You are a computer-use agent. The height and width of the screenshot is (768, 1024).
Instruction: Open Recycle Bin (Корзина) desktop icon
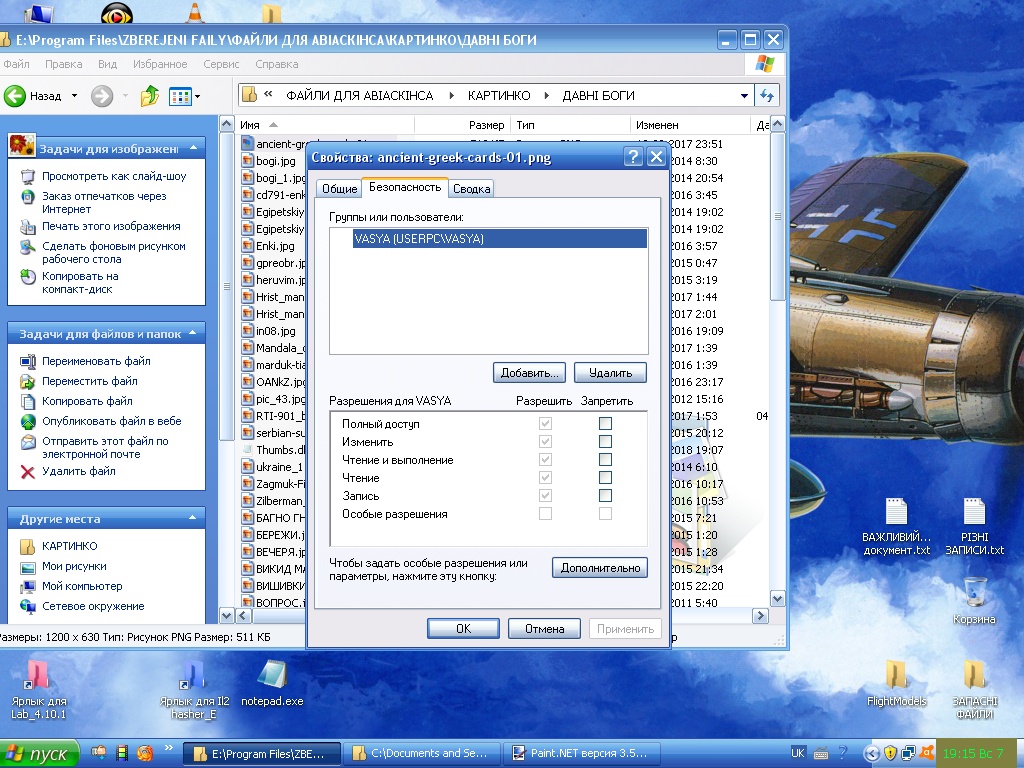point(973,592)
